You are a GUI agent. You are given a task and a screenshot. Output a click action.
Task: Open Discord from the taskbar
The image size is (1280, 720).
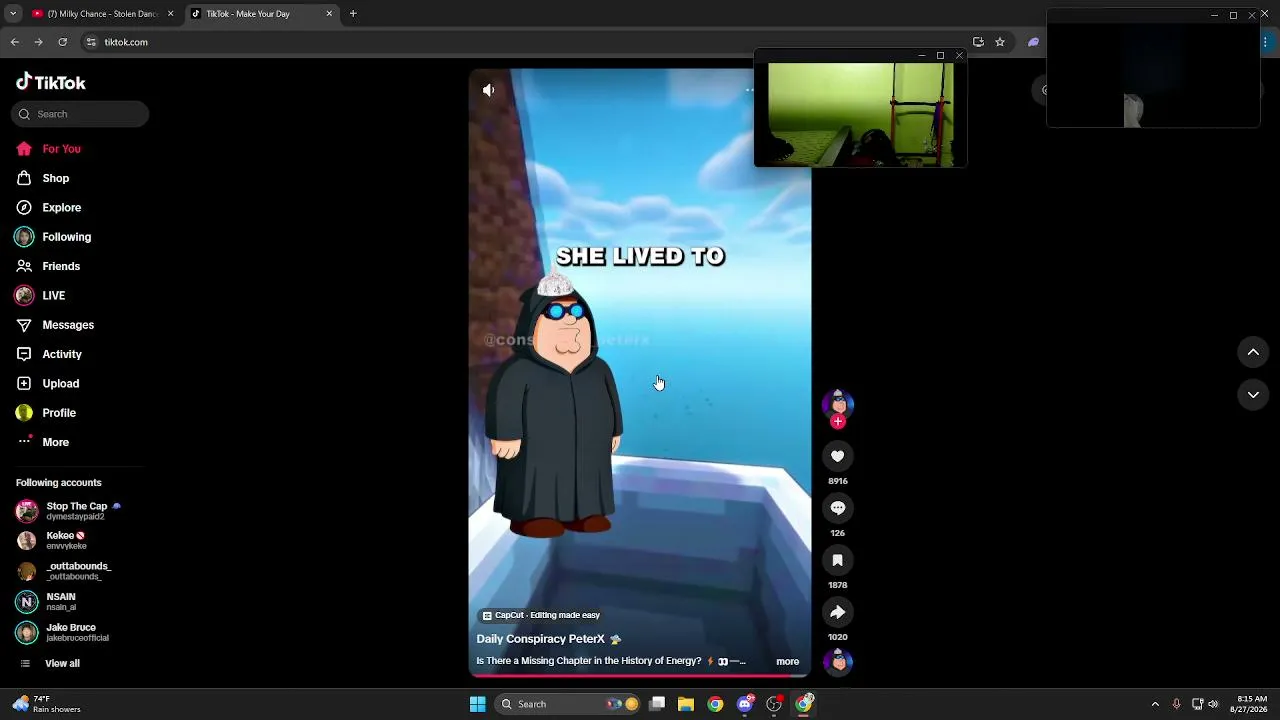click(745, 704)
